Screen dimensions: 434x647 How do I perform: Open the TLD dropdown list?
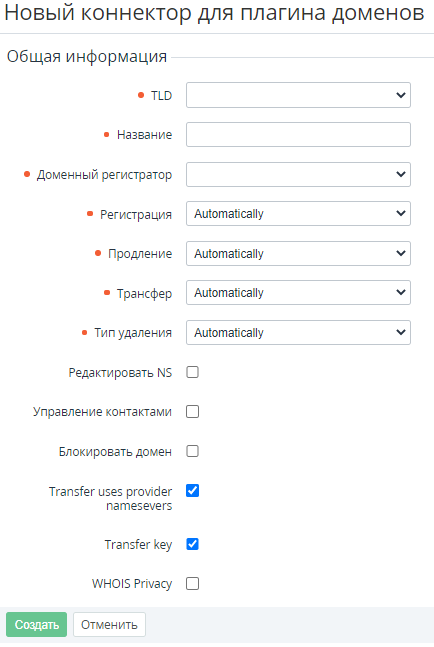coord(298,95)
